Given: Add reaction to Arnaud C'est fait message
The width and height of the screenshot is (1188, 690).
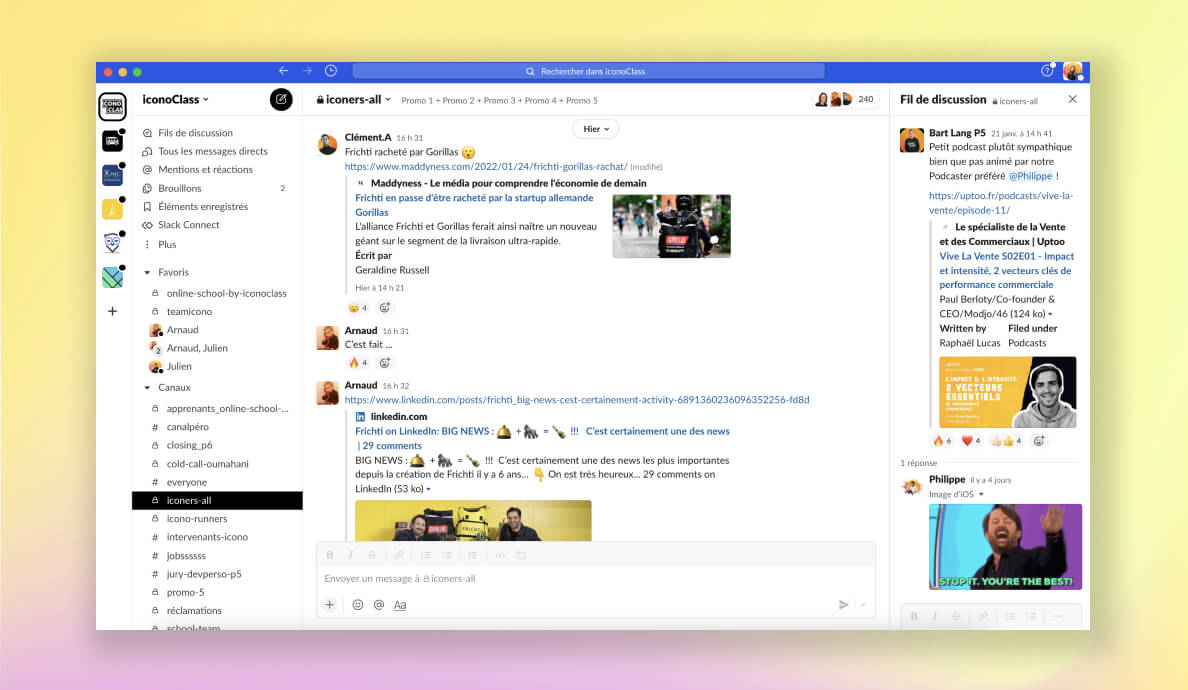Looking at the screenshot, I should (385, 363).
